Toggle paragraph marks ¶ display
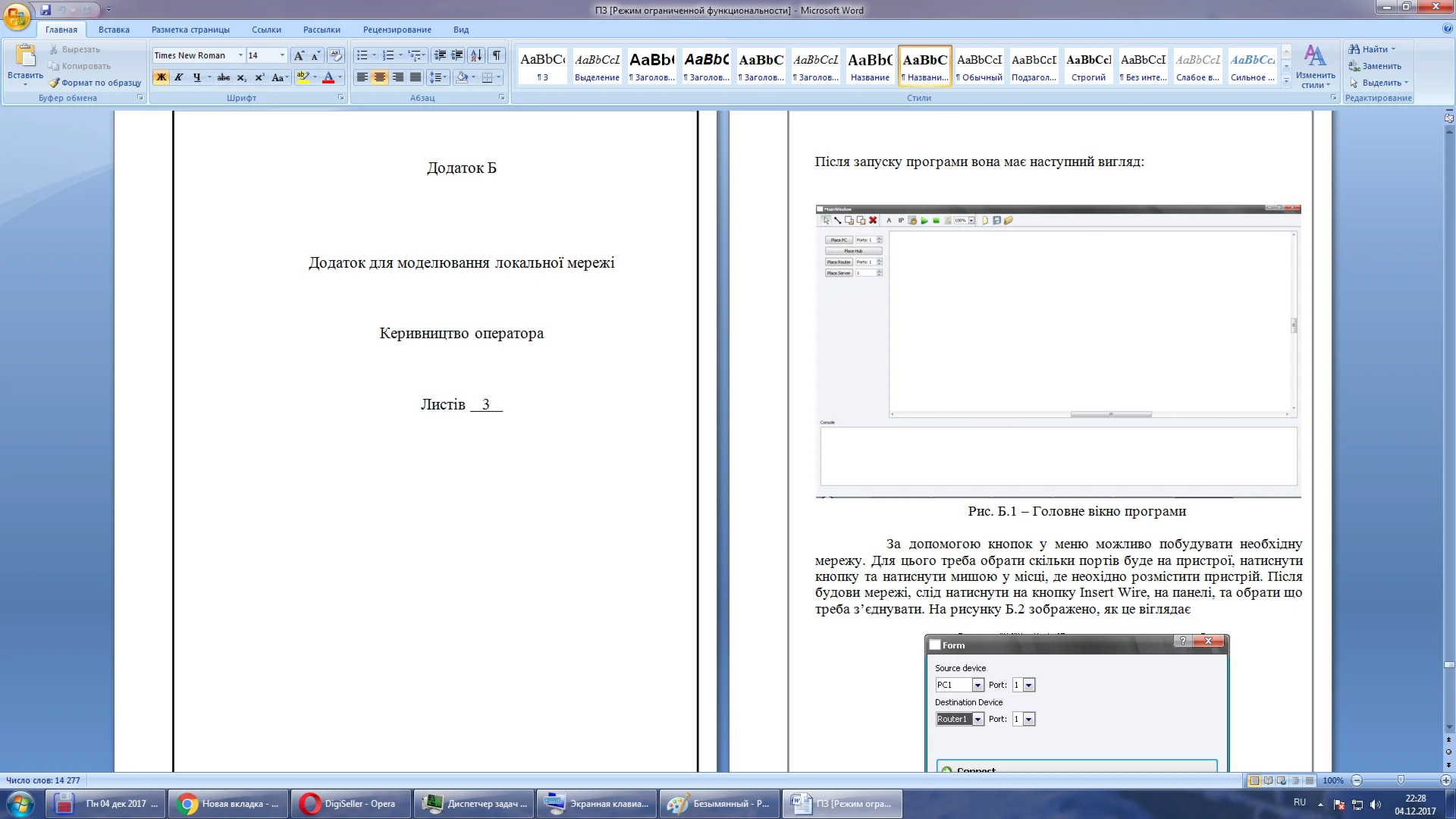This screenshot has height=819, width=1456. (x=497, y=55)
